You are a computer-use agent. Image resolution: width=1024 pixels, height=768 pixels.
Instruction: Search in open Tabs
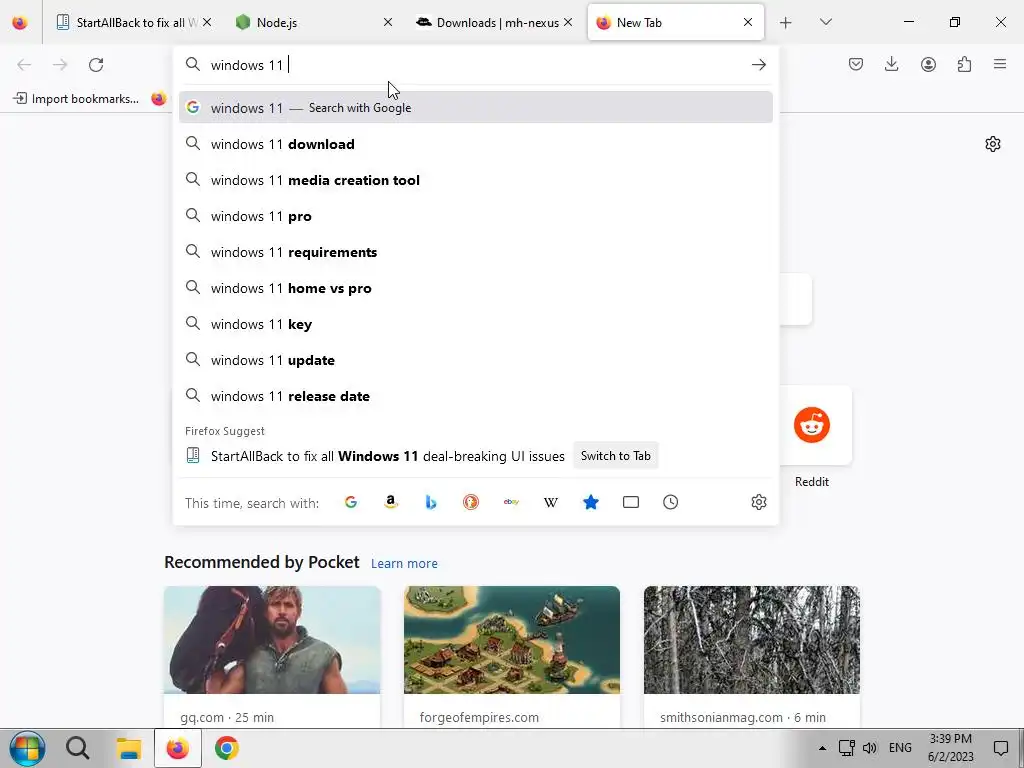tap(631, 502)
